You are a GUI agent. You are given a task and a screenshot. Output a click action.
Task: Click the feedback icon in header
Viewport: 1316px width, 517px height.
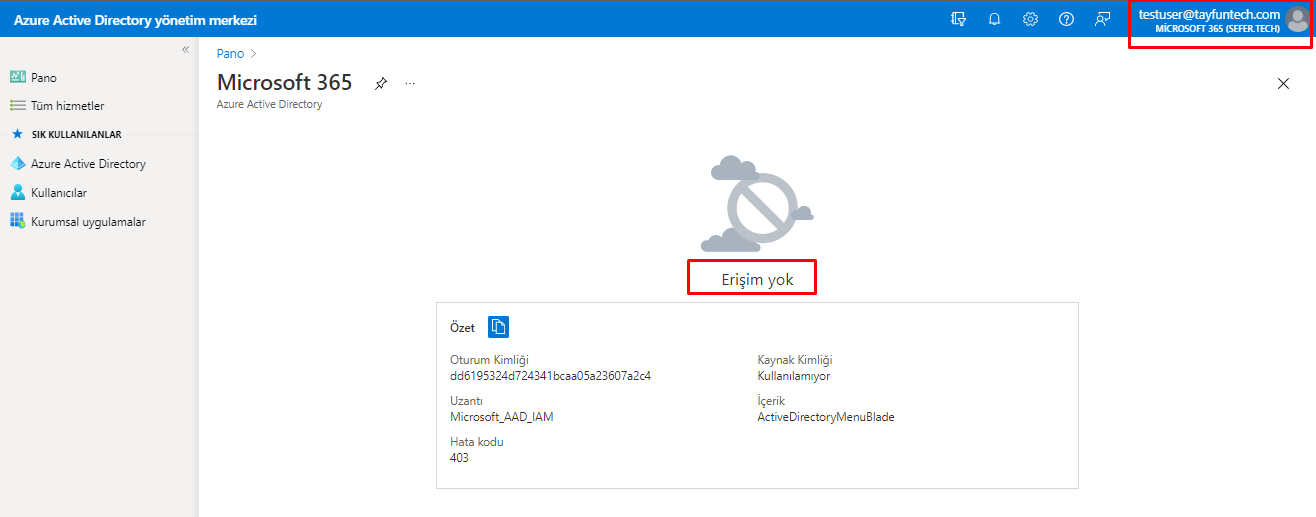(x=1102, y=19)
